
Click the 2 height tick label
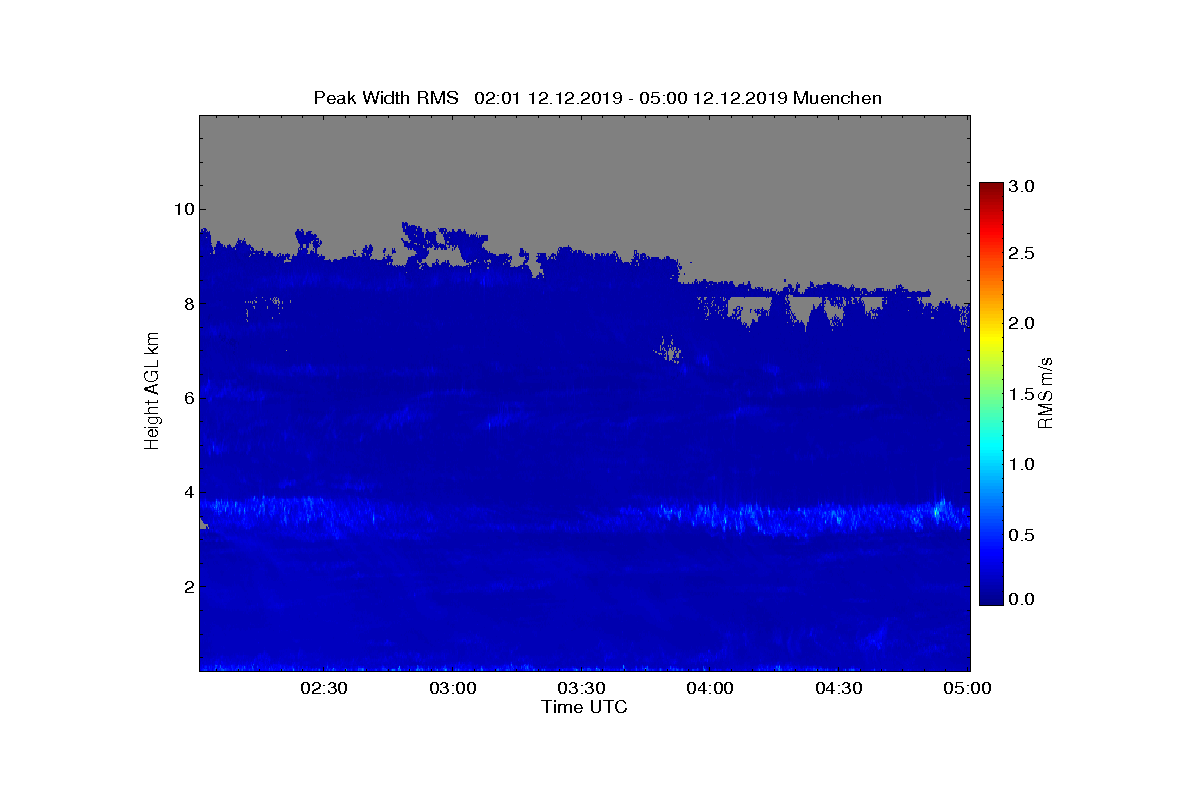pyautogui.click(x=187, y=587)
